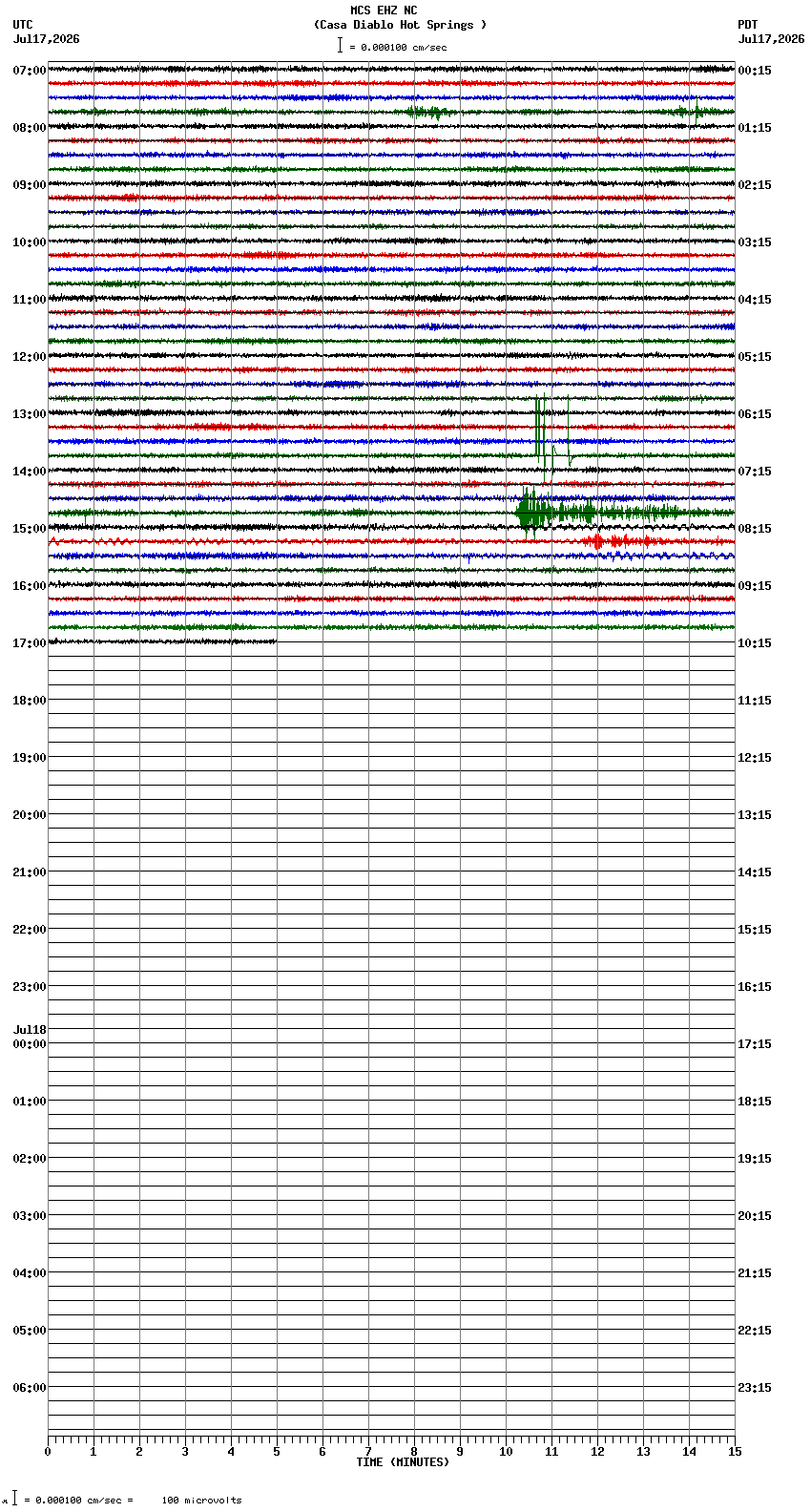
Task: Click the "PDT" header label
Action: tap(747, 25)
